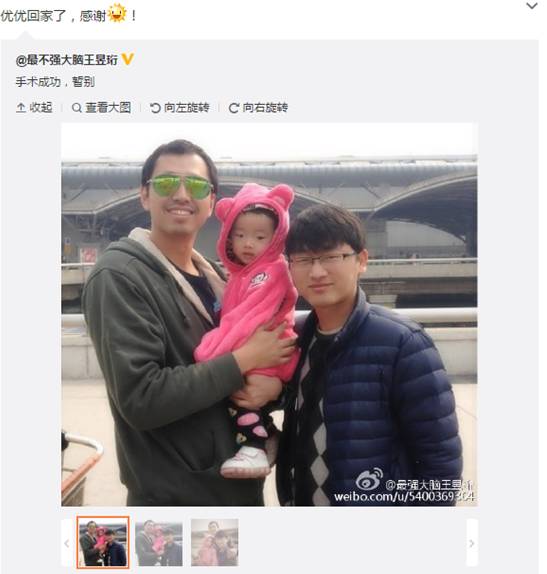547x574 pixels.
Task: Select the first highlighted thumbnail
Action: (103, 543)
